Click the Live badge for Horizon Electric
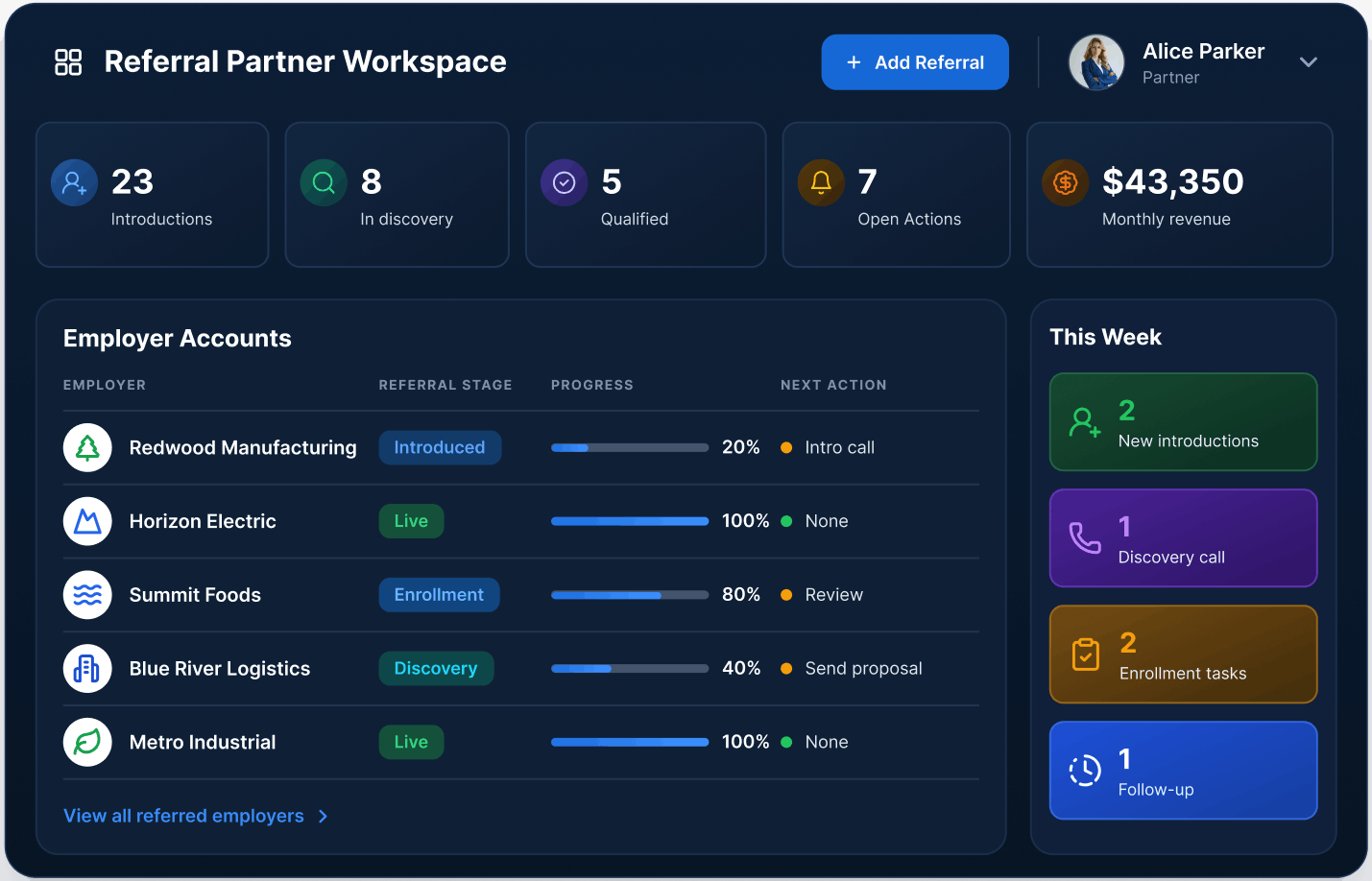Image resolution: width=1372 pixels, height=881 pixels. [411, 522]
